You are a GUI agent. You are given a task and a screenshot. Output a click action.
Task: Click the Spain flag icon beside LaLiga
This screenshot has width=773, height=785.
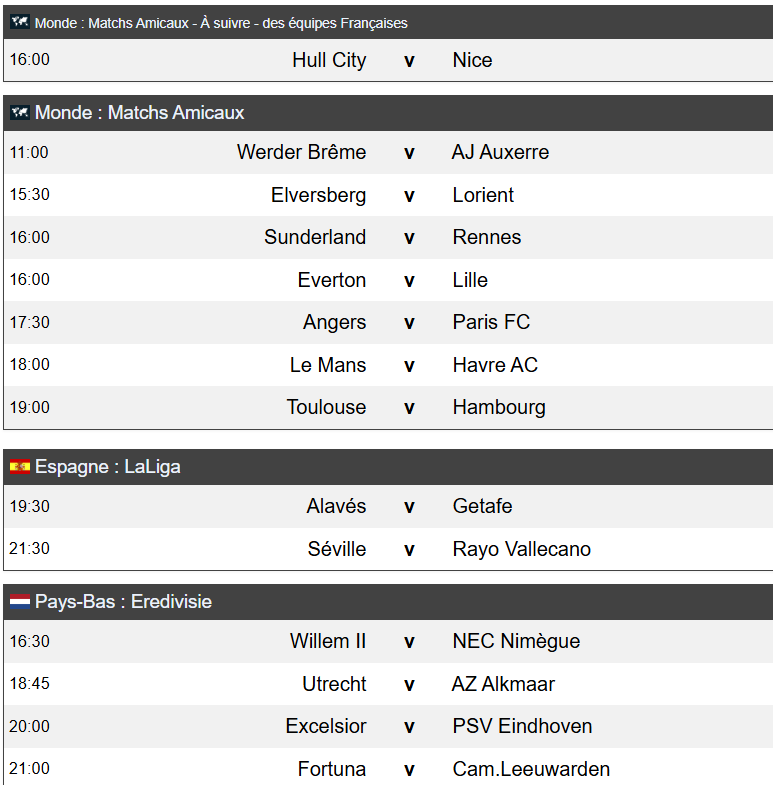click(20, 467)
